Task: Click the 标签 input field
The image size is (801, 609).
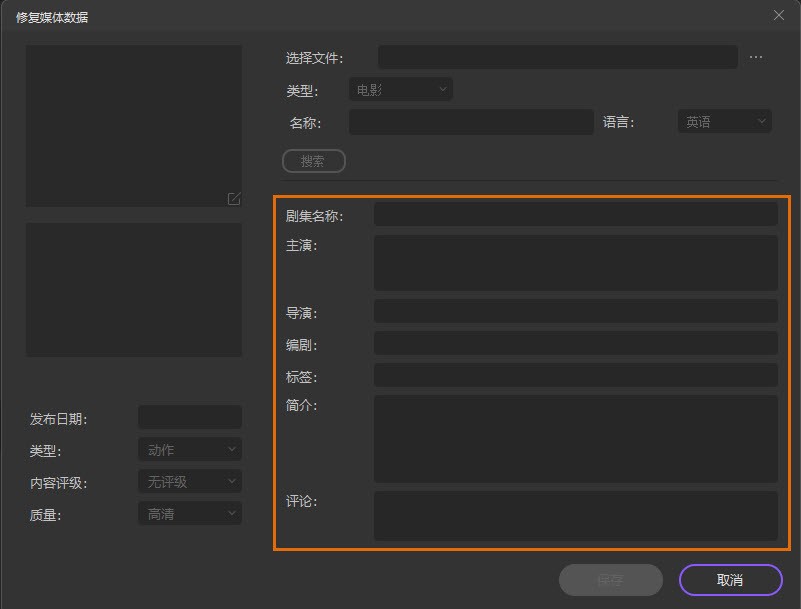Action: [575, 376]
